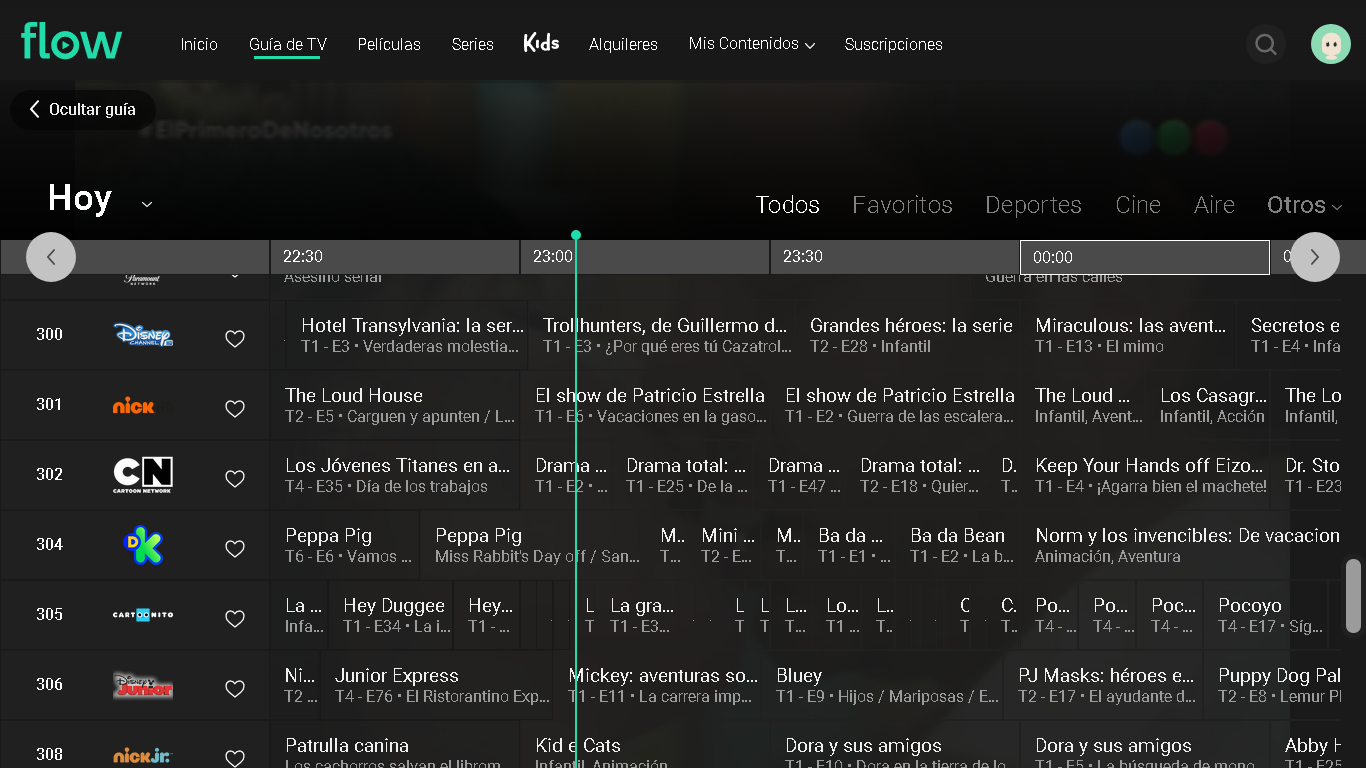The image size is (1366, 768).
Task: Favorite channel 300 with the heart
Action: point(235,339)
